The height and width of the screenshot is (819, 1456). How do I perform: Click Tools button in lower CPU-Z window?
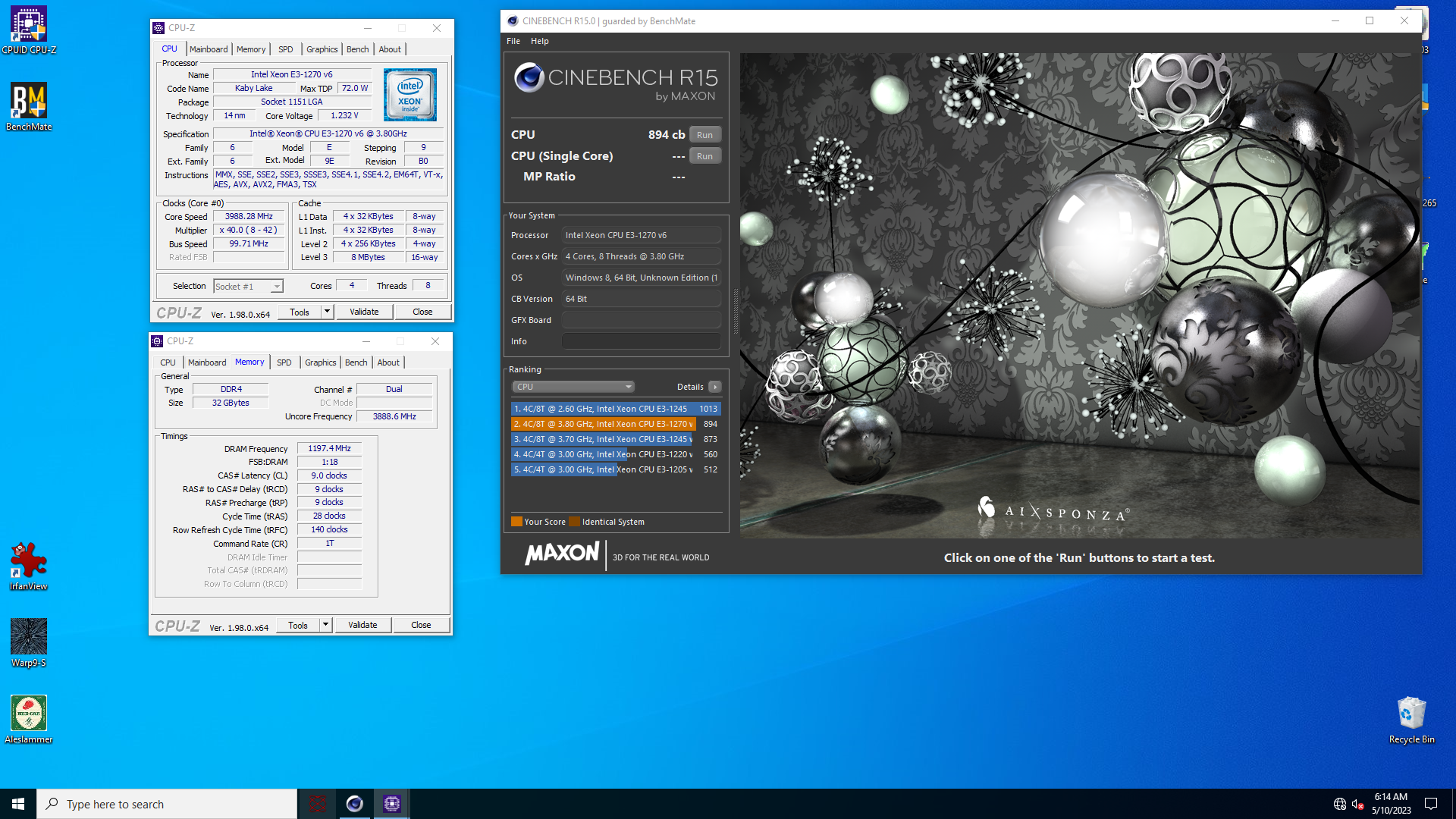pos(298,625)
